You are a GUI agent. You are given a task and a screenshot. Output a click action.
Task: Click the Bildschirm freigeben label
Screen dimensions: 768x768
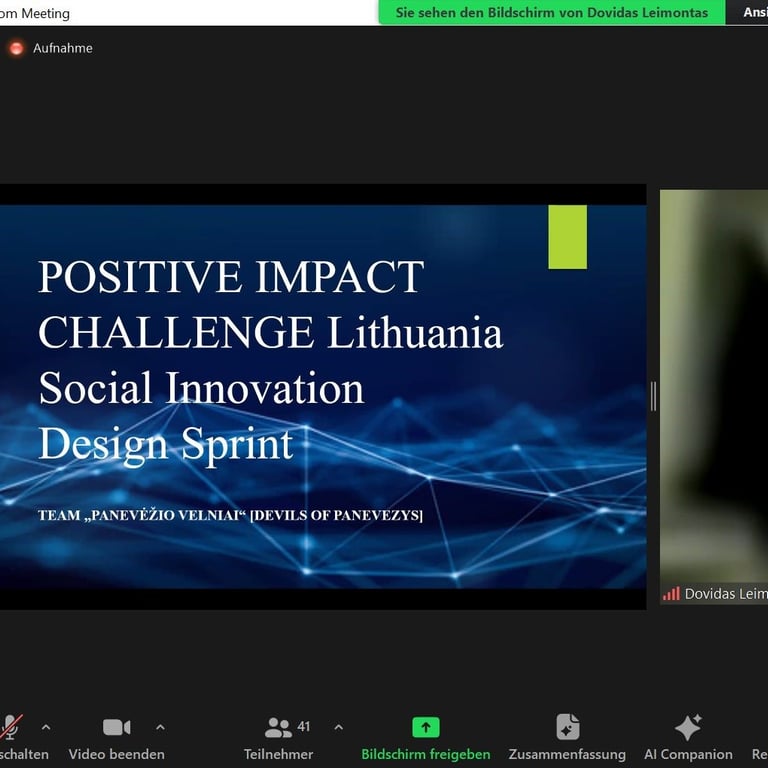(426, 754)
